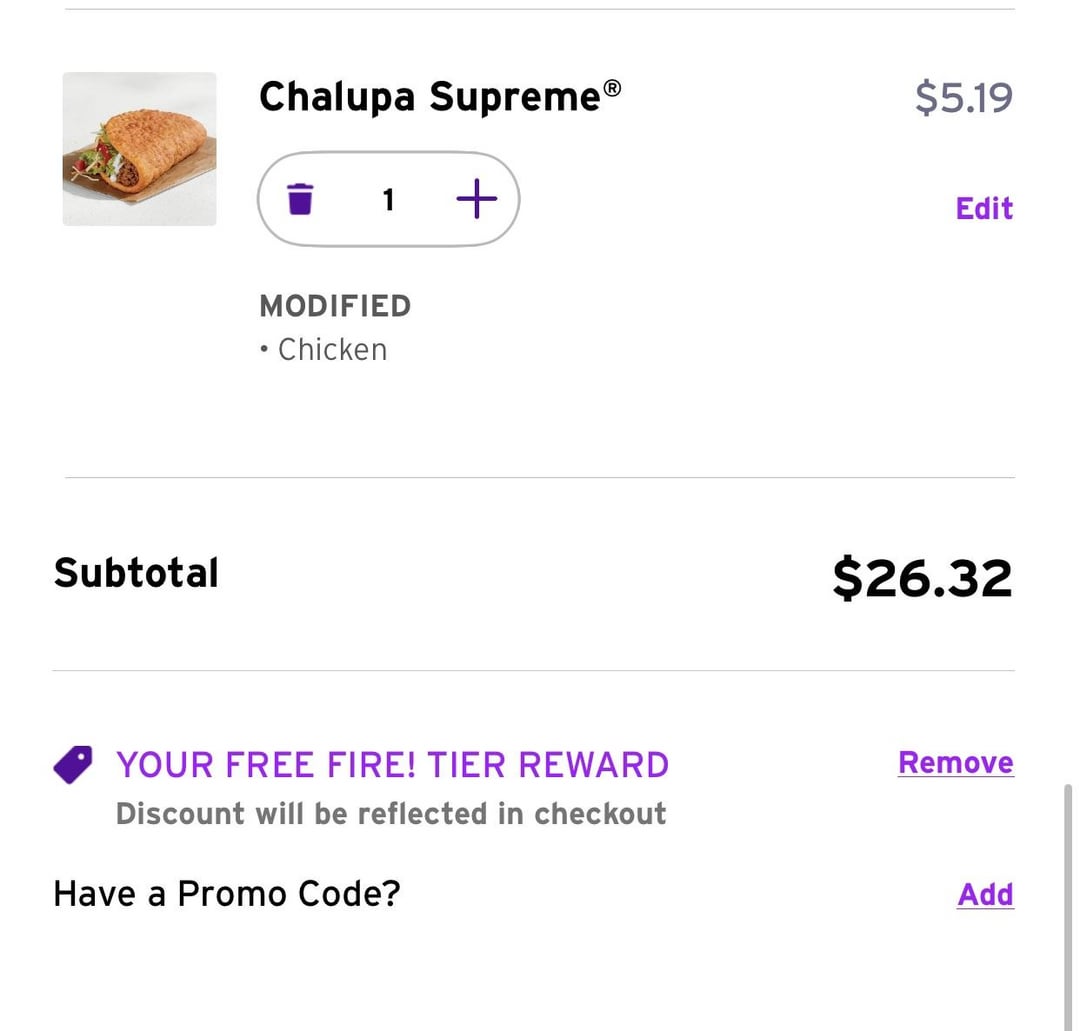1080x1031 pixels.
Task: Click the quantity number 1
Action: 388,200
